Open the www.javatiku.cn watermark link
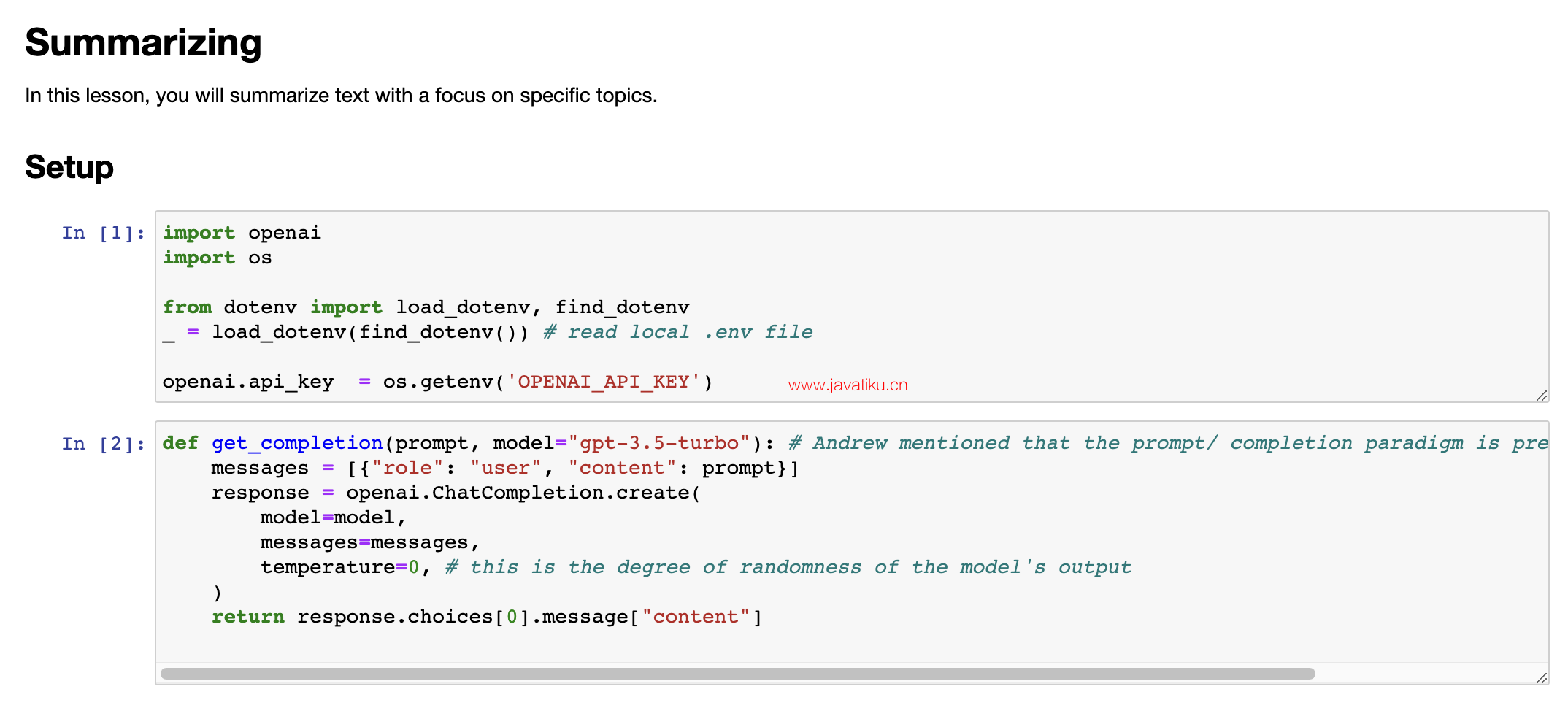 coord(848,385)
